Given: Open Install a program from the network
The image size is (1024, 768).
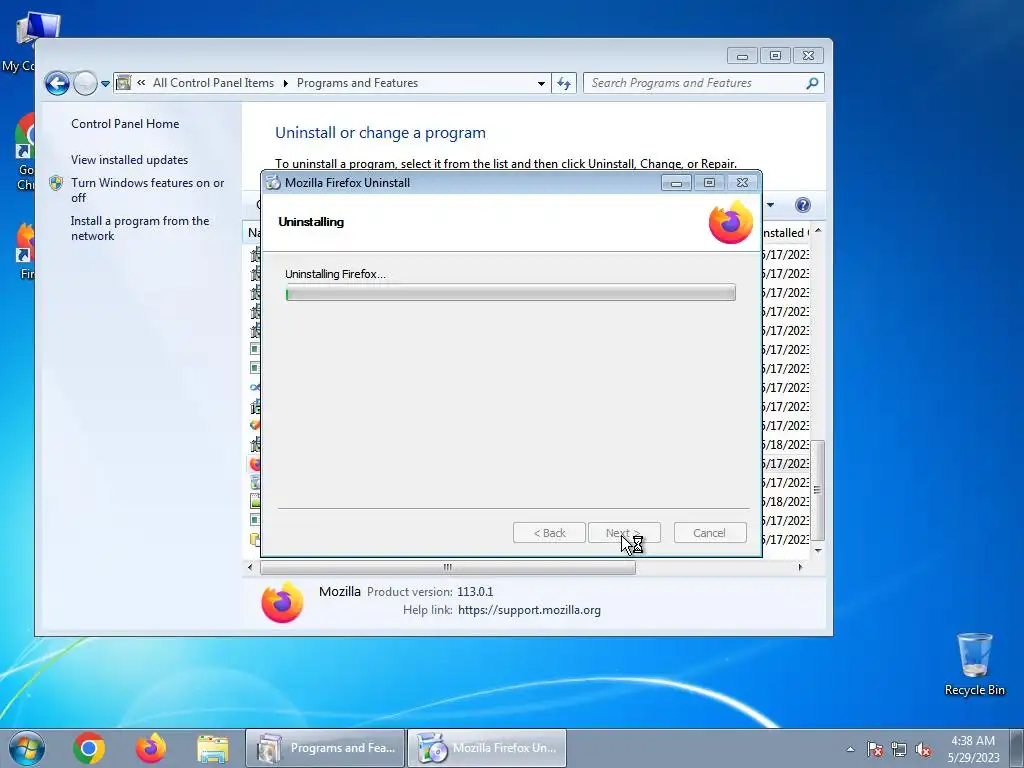Looking at the screenshot, I should point(140,228).
